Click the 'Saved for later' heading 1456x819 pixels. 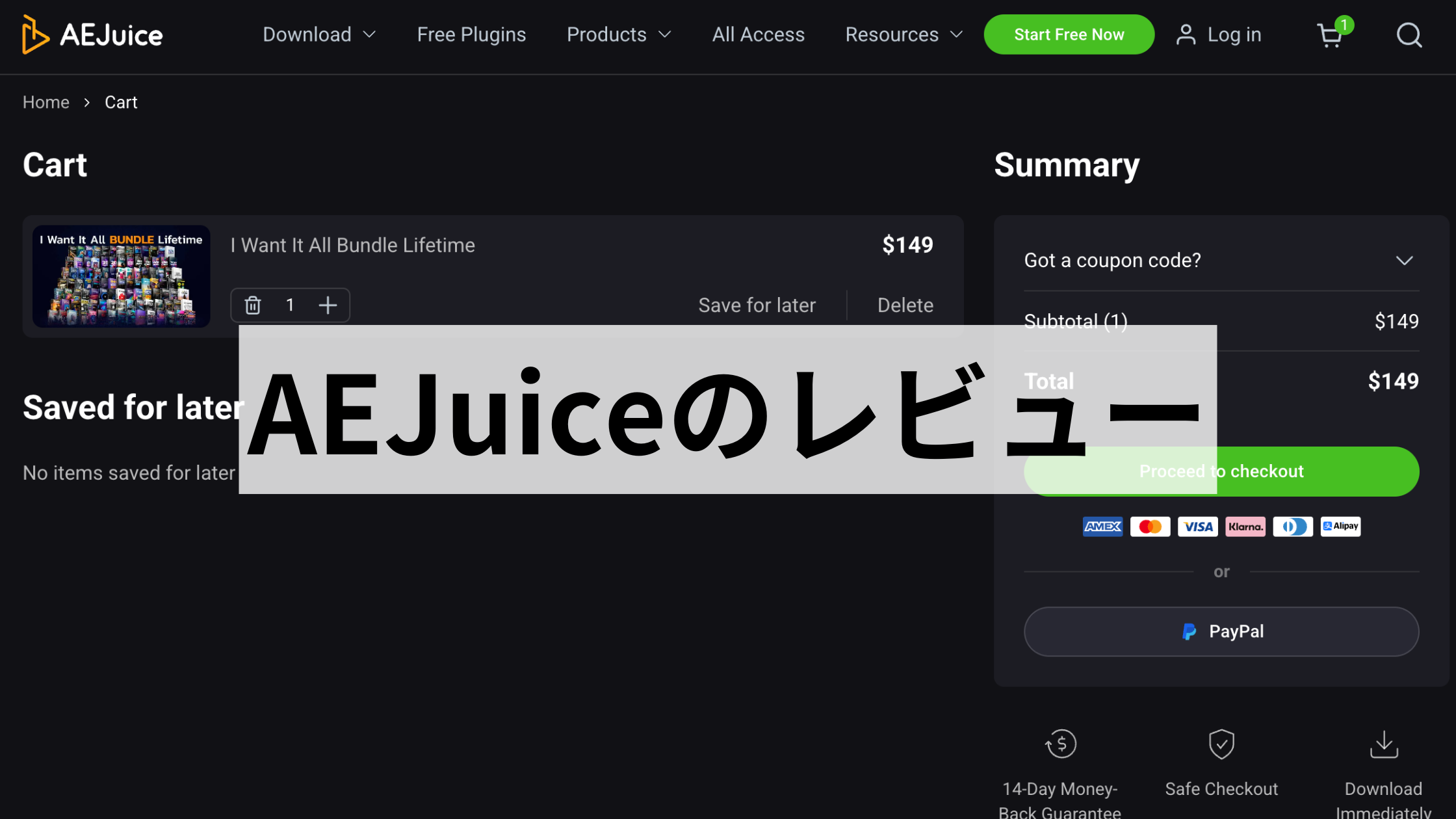point(133,408)
